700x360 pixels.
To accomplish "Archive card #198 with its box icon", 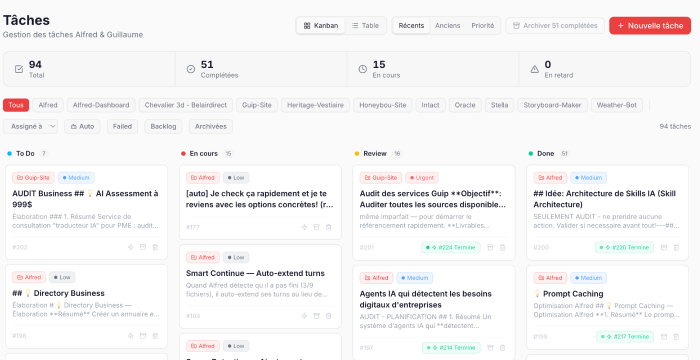I will tap(143, 336).
